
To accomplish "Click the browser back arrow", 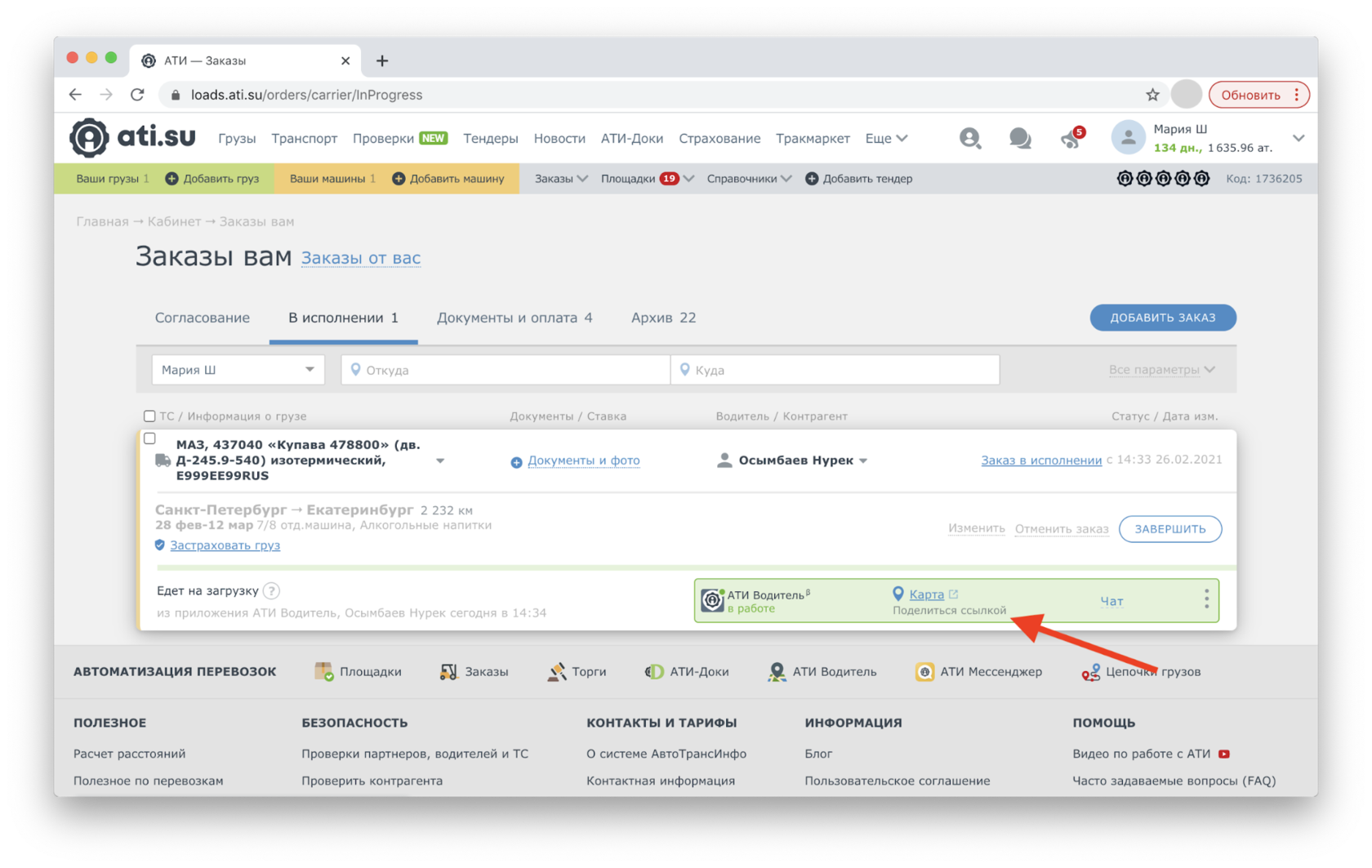I will pyautogui.click(x=76, y=95).
